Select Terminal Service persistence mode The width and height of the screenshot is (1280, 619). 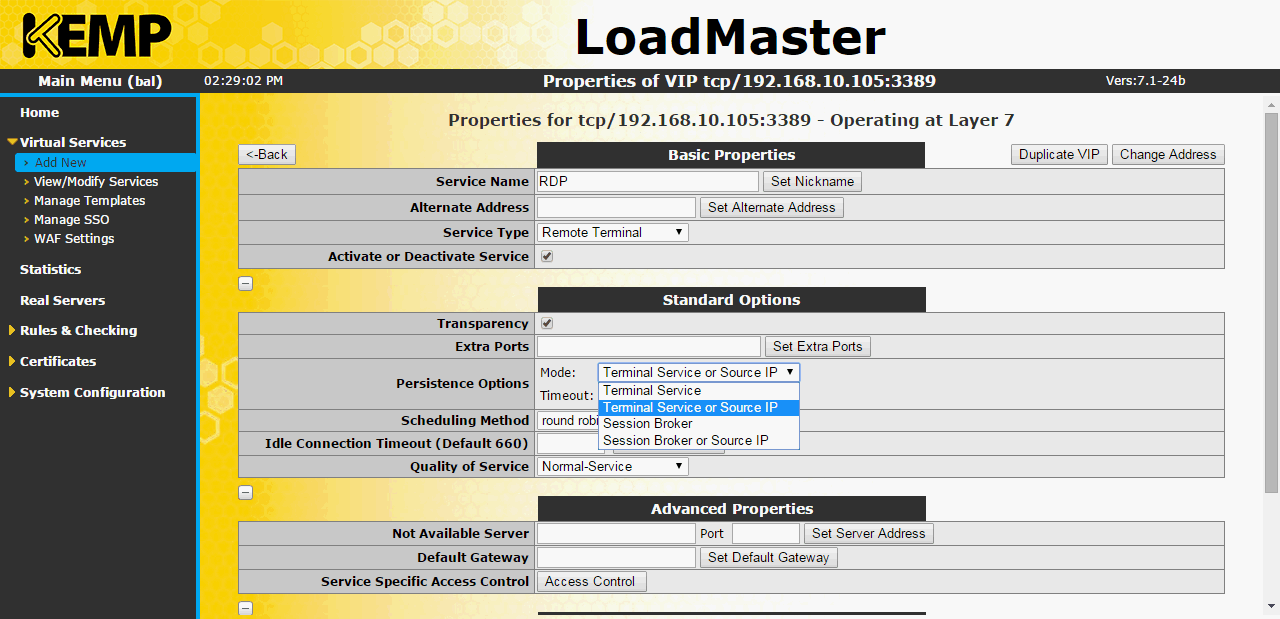[699, 391]
